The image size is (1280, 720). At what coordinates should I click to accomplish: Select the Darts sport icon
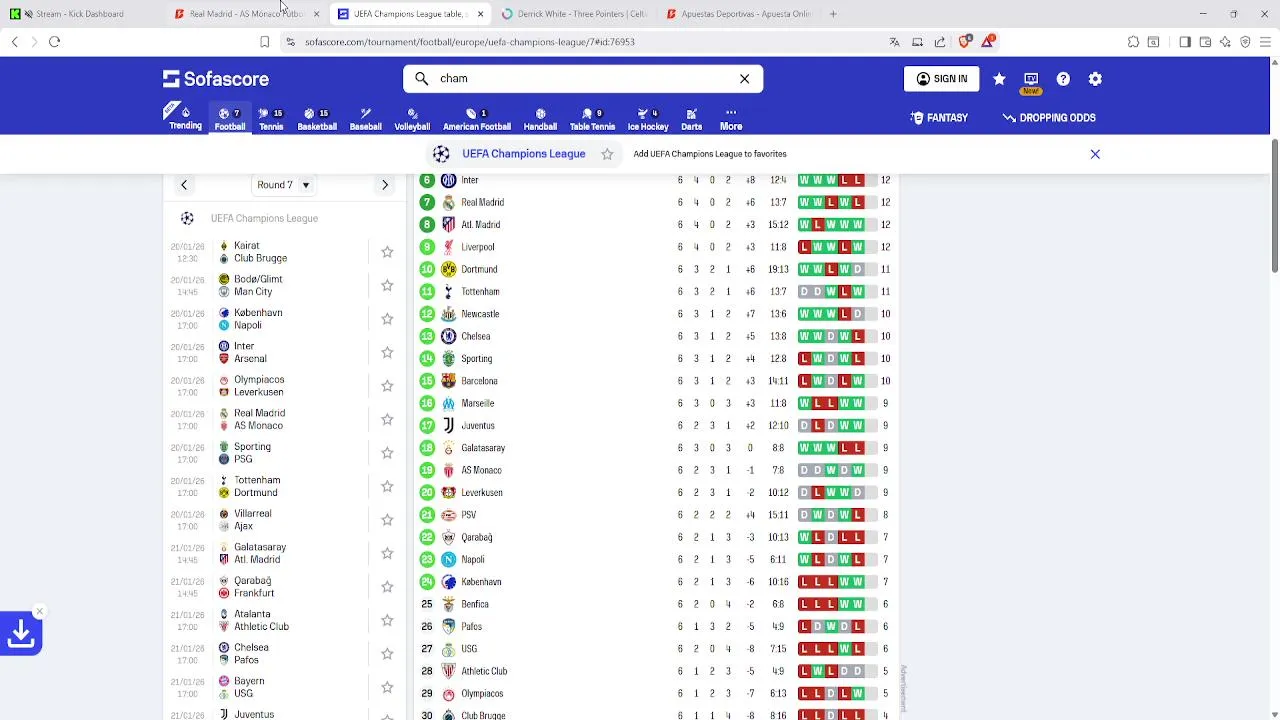691,118
